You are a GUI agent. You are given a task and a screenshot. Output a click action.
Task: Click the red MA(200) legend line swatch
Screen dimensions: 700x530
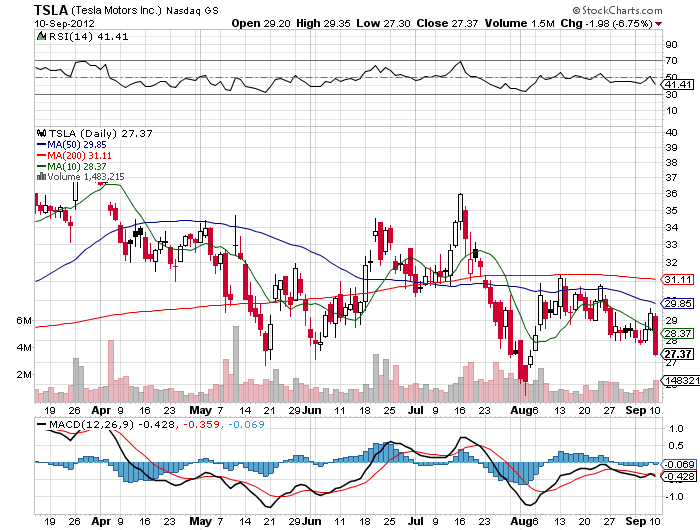pyautogui.click(x=42, y=155)
